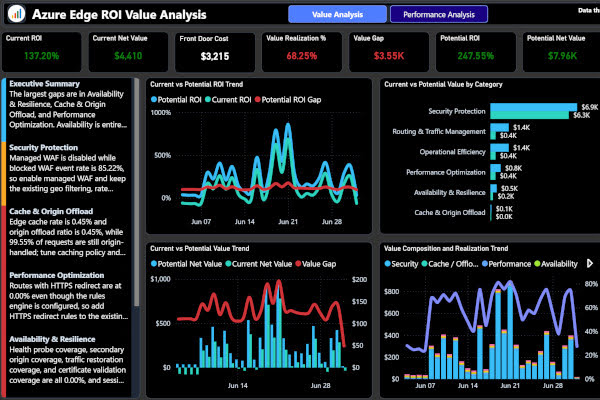Click the Potential ROI legend color dot

[154, 100]
